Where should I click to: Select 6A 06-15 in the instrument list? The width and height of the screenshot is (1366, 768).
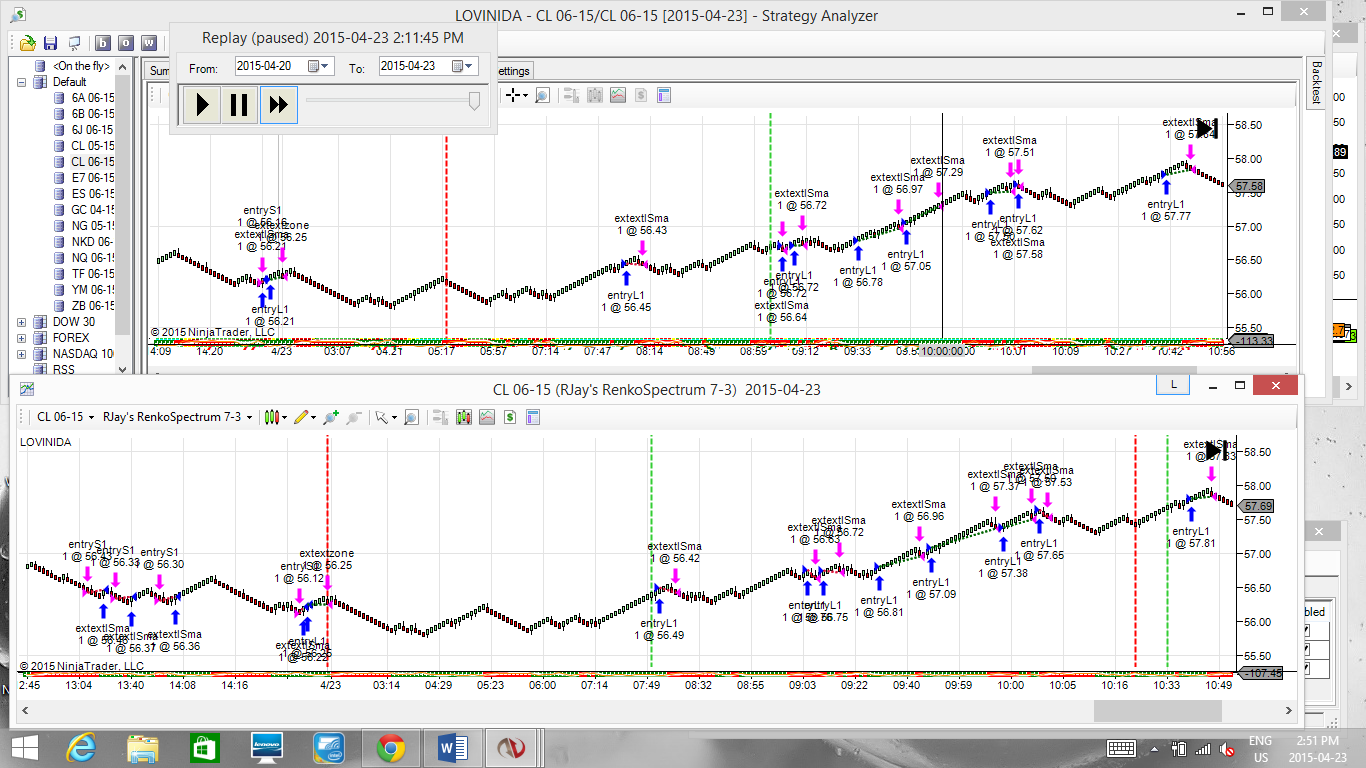(x=92, y=98)
